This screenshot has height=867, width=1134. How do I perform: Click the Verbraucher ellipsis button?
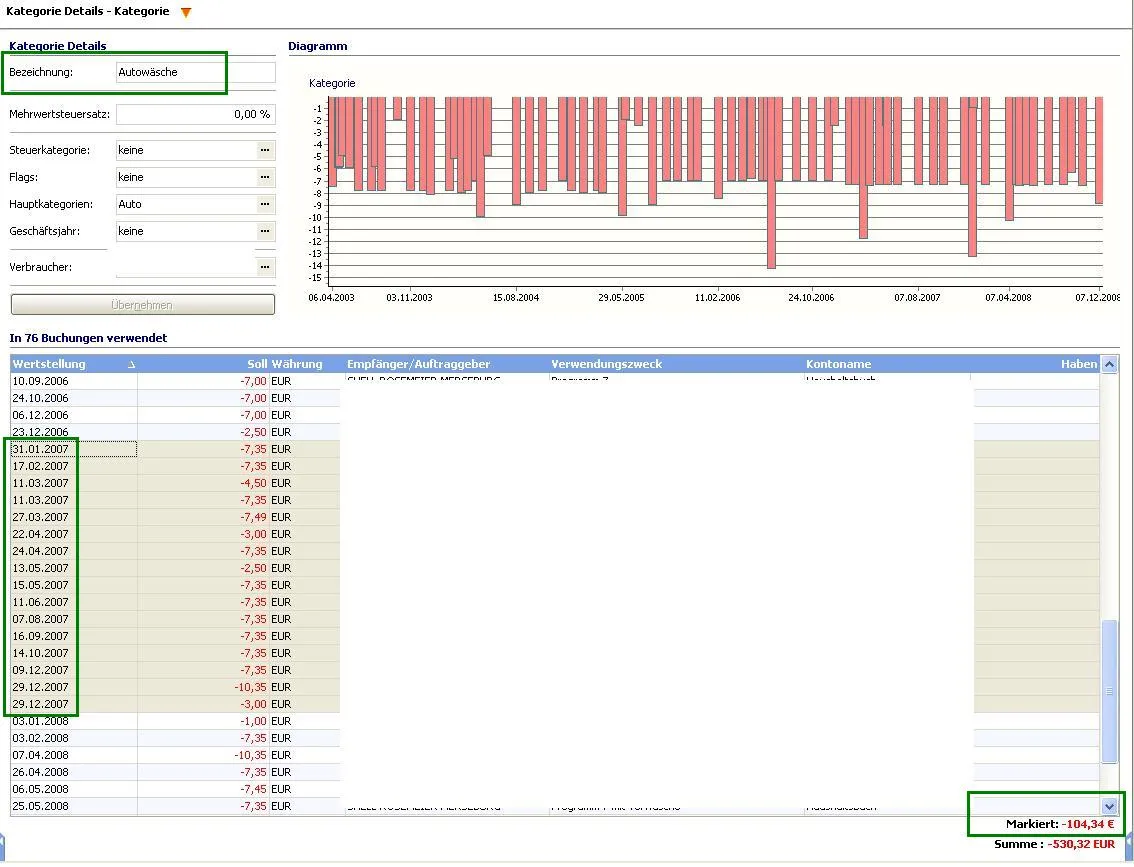(x=265, y=267)
